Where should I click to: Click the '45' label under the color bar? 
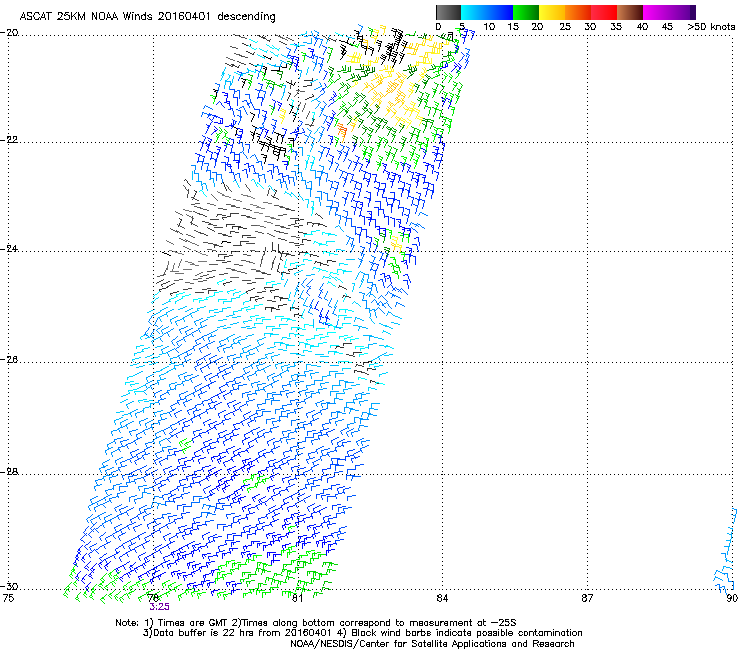coord(667,27)
